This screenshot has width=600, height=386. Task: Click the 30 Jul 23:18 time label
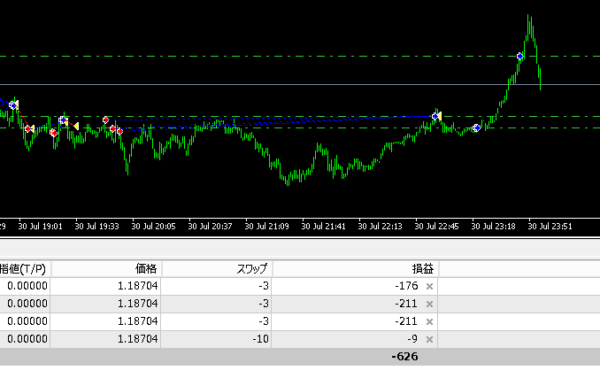point(493,226)
